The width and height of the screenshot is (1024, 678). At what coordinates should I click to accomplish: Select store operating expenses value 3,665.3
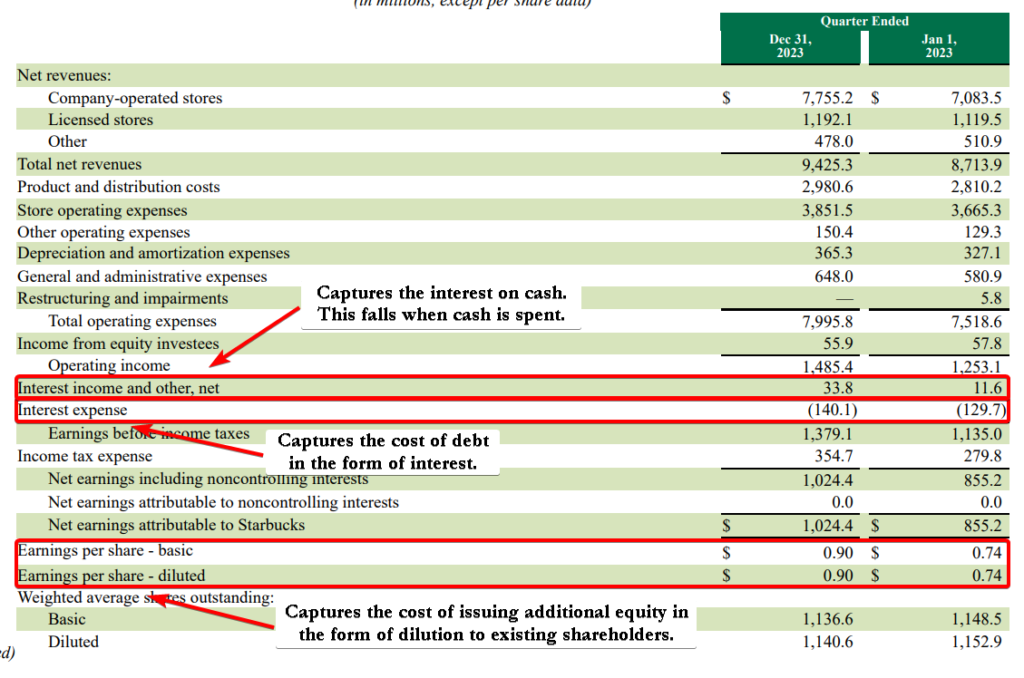click(x=976, y=210)
